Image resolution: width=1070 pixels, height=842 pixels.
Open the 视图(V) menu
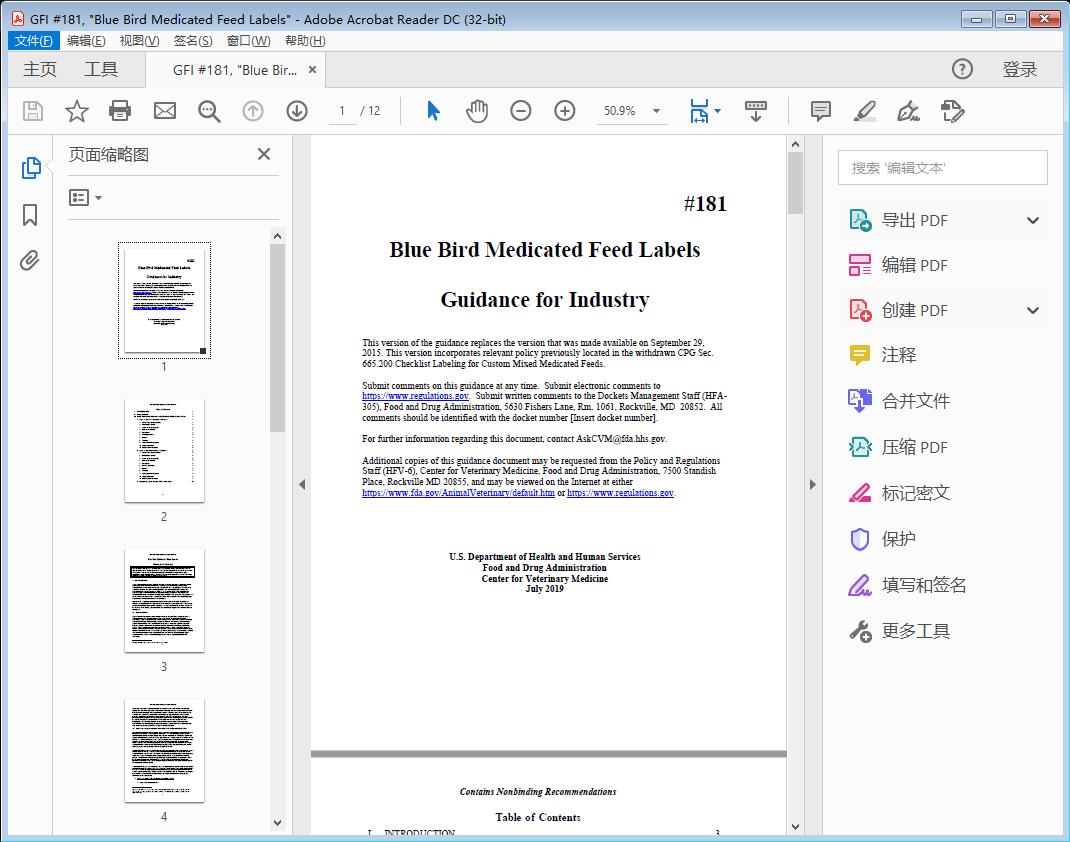click(x=139, y=41)
